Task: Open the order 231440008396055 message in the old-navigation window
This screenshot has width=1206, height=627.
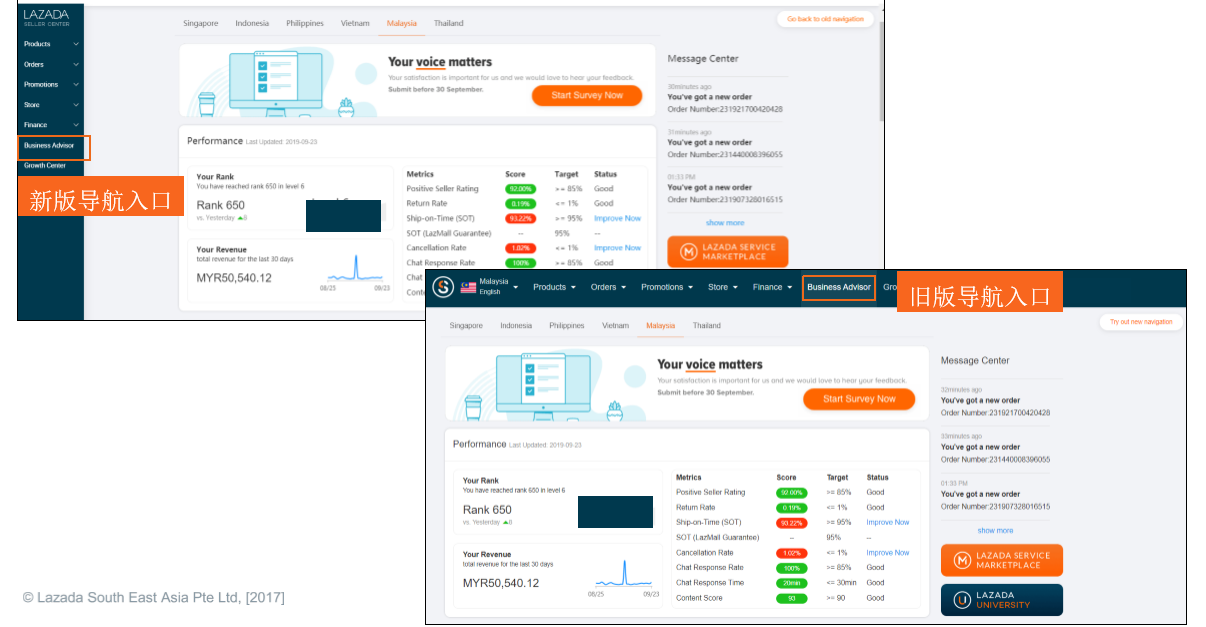Action: click(x=996, y=448)
